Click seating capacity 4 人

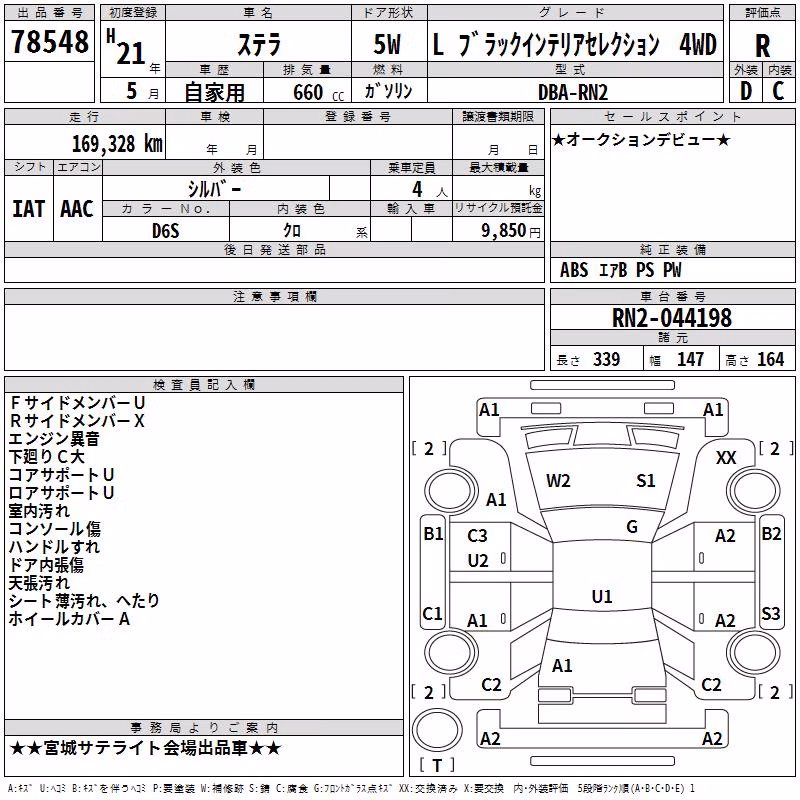430,190
